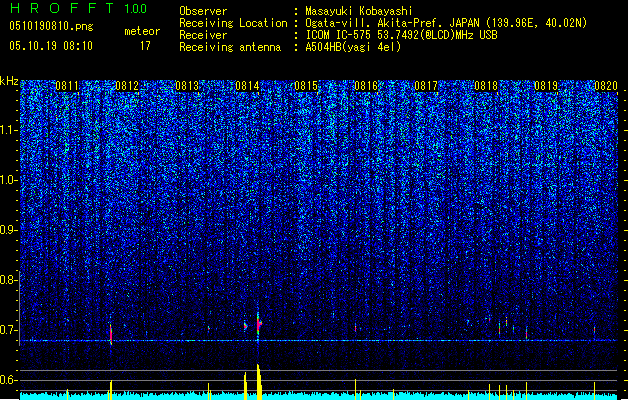Click the 0814 time marker

tap(247, 86)
